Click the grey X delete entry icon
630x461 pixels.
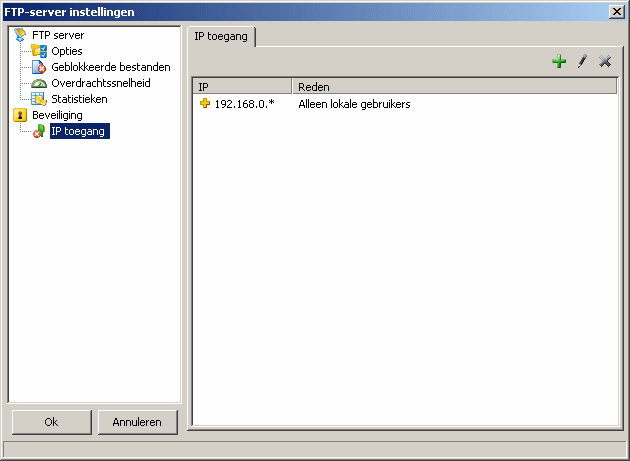coord(605,61)
